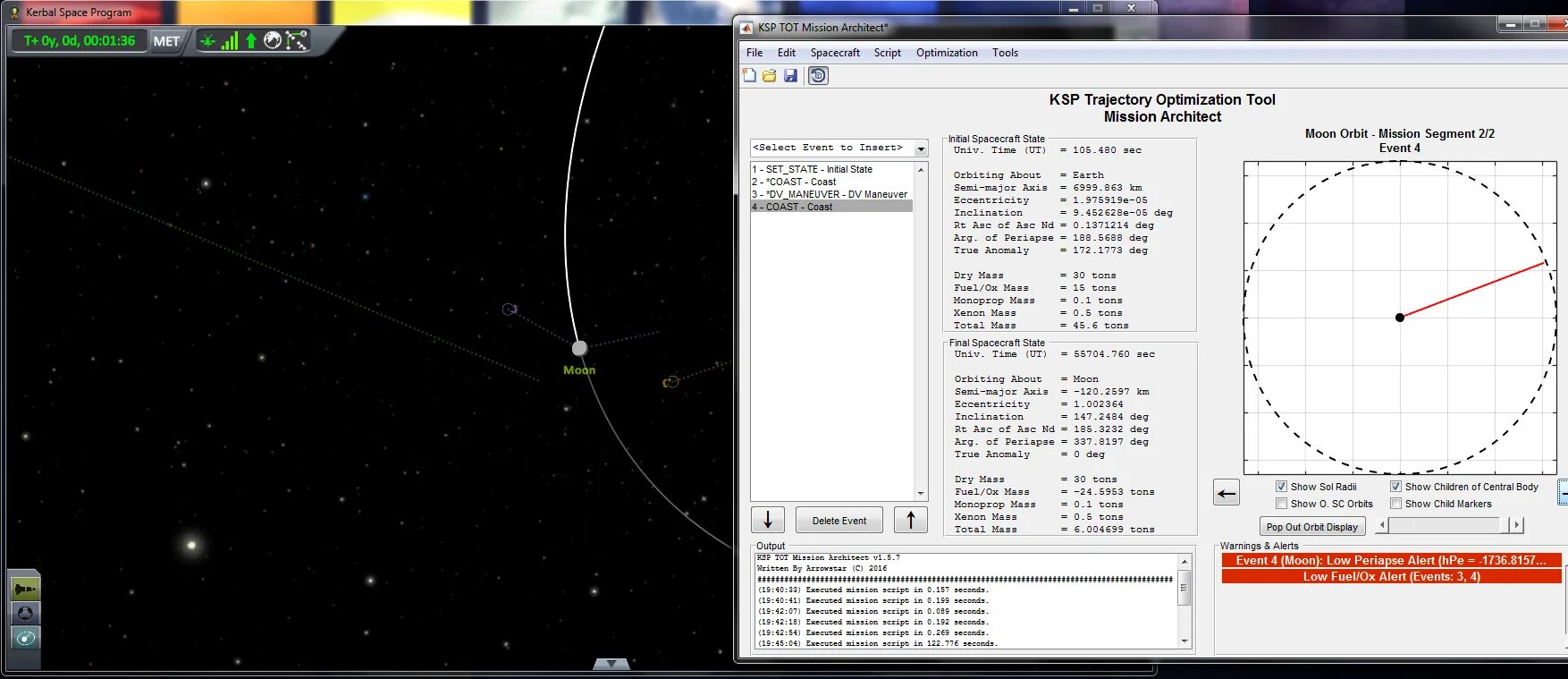Click the green up-arrow icon in KSP toolbar
This screenshot has width=1568, height=679.
(251, 40)
